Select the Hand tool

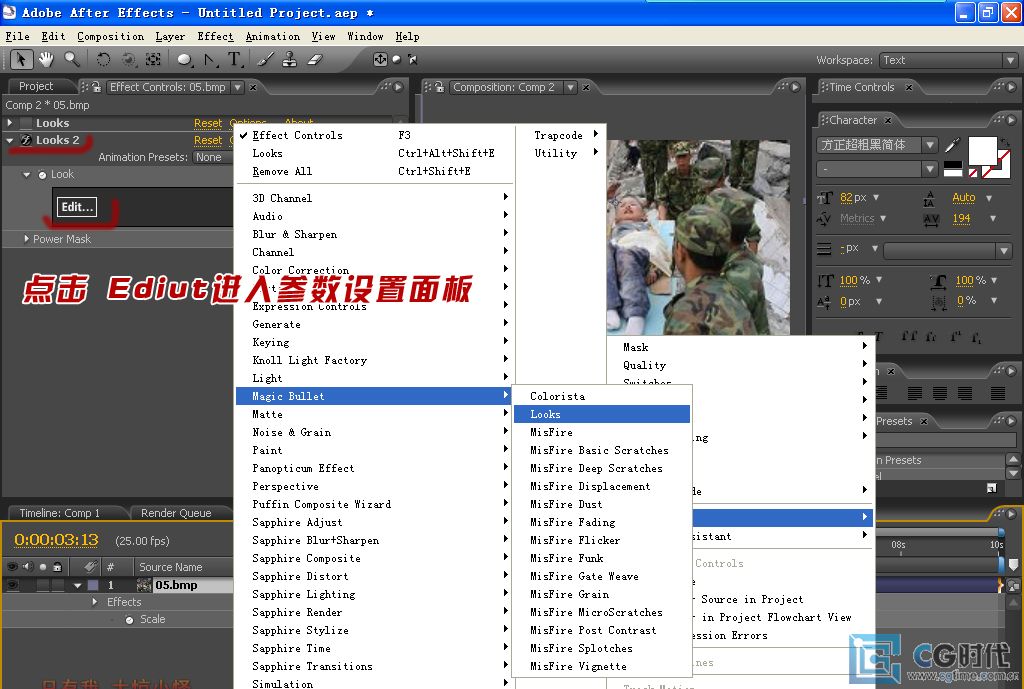(x=46, y=59)
